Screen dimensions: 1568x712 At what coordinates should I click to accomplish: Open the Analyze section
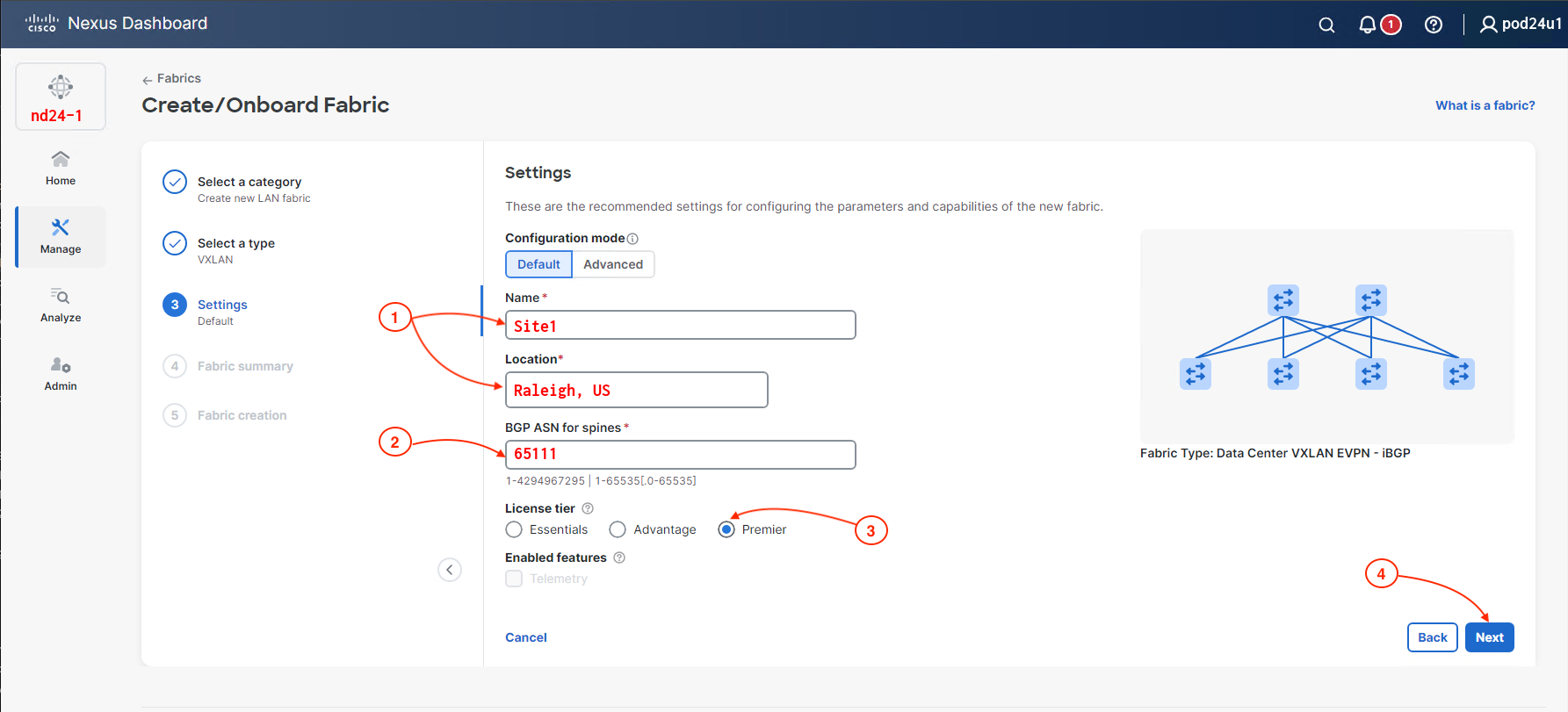[x=61, y=305]
